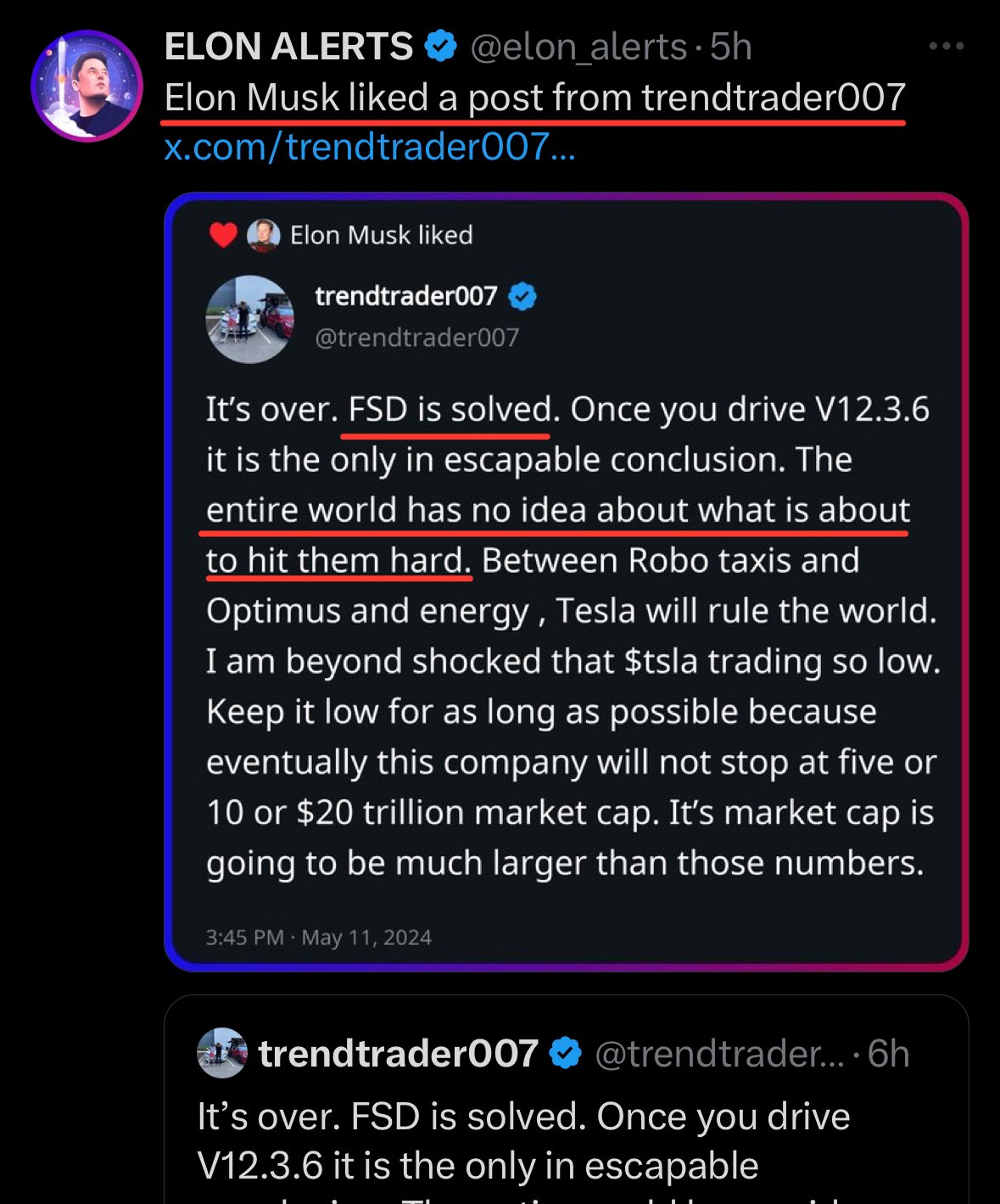This screenshot has height=1204, width=1000.
Task: Click the blue verified badge beside ELON ALERTS
Action: pos(440,46)
